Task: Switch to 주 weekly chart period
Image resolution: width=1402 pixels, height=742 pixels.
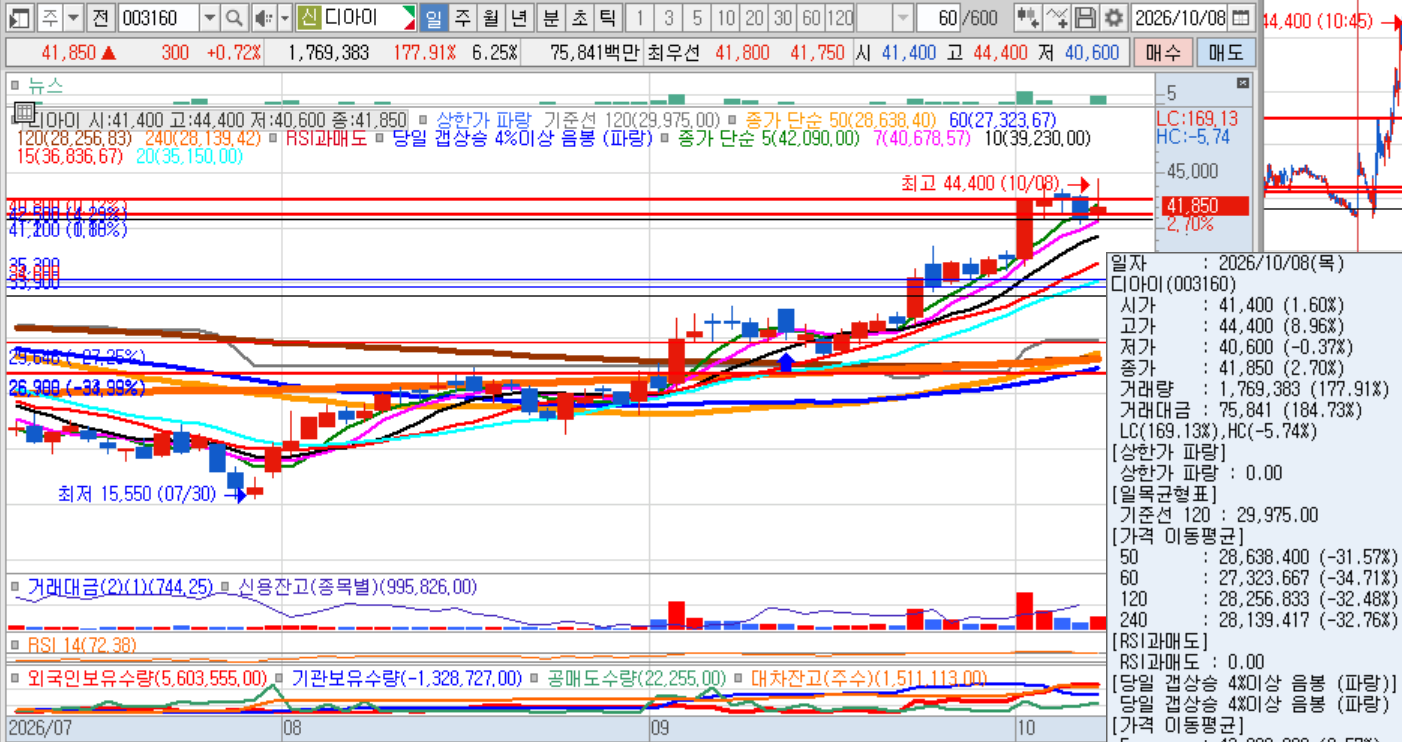Action: point(462,17)
